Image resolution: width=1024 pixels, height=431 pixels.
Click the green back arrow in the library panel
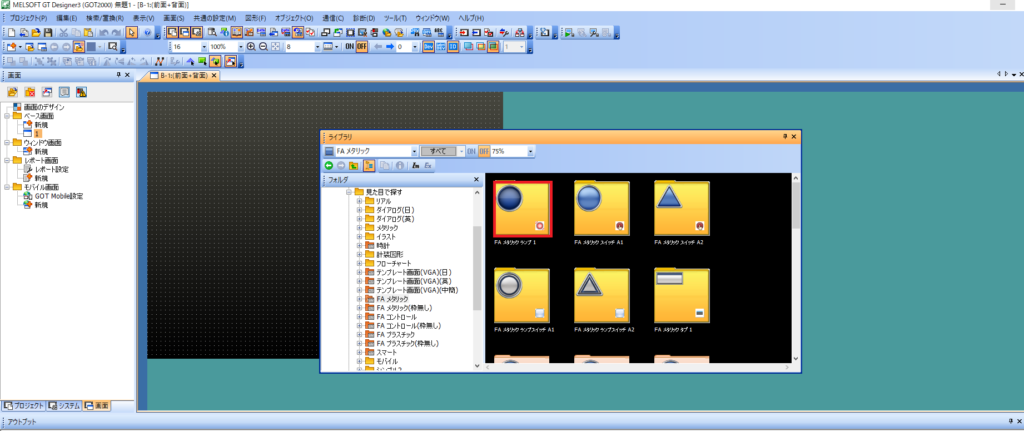click(x=329, y=165)
